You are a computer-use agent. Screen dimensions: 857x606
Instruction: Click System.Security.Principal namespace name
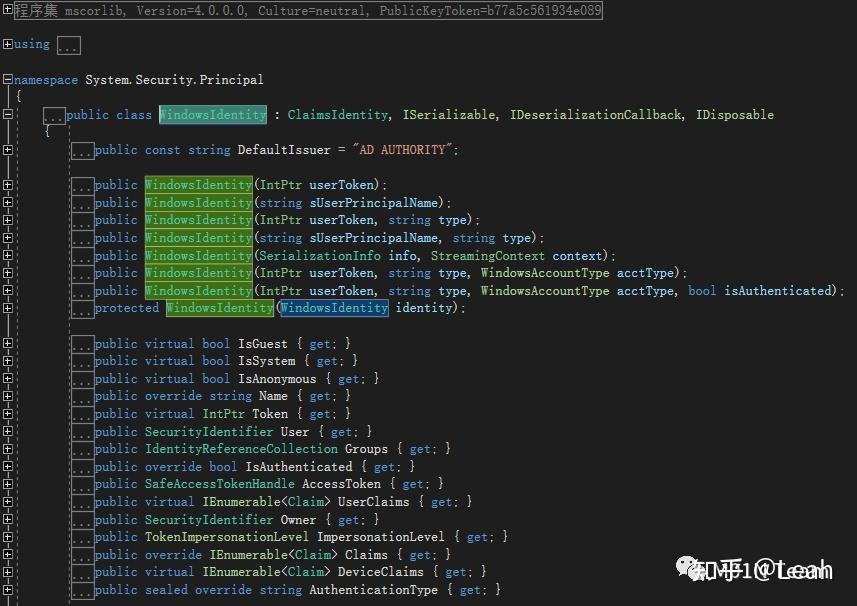coord(174,80)
